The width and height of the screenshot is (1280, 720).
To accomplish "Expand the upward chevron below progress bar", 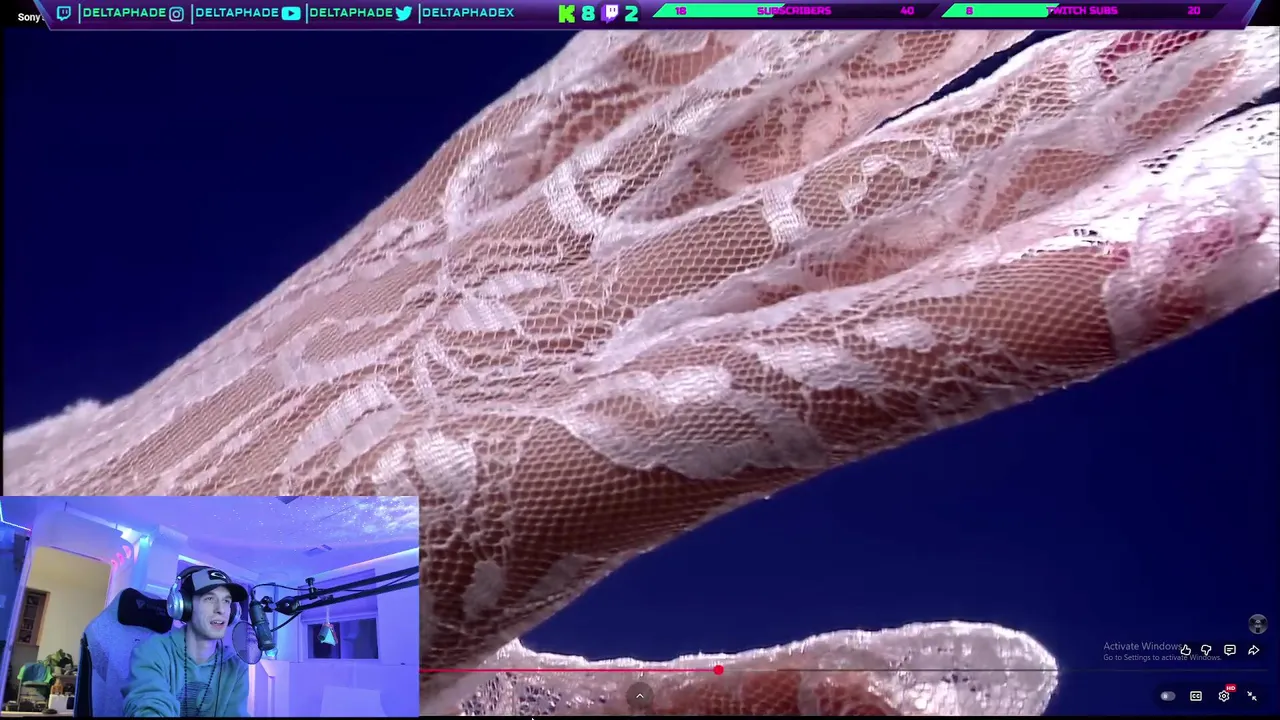I will 640,696.
